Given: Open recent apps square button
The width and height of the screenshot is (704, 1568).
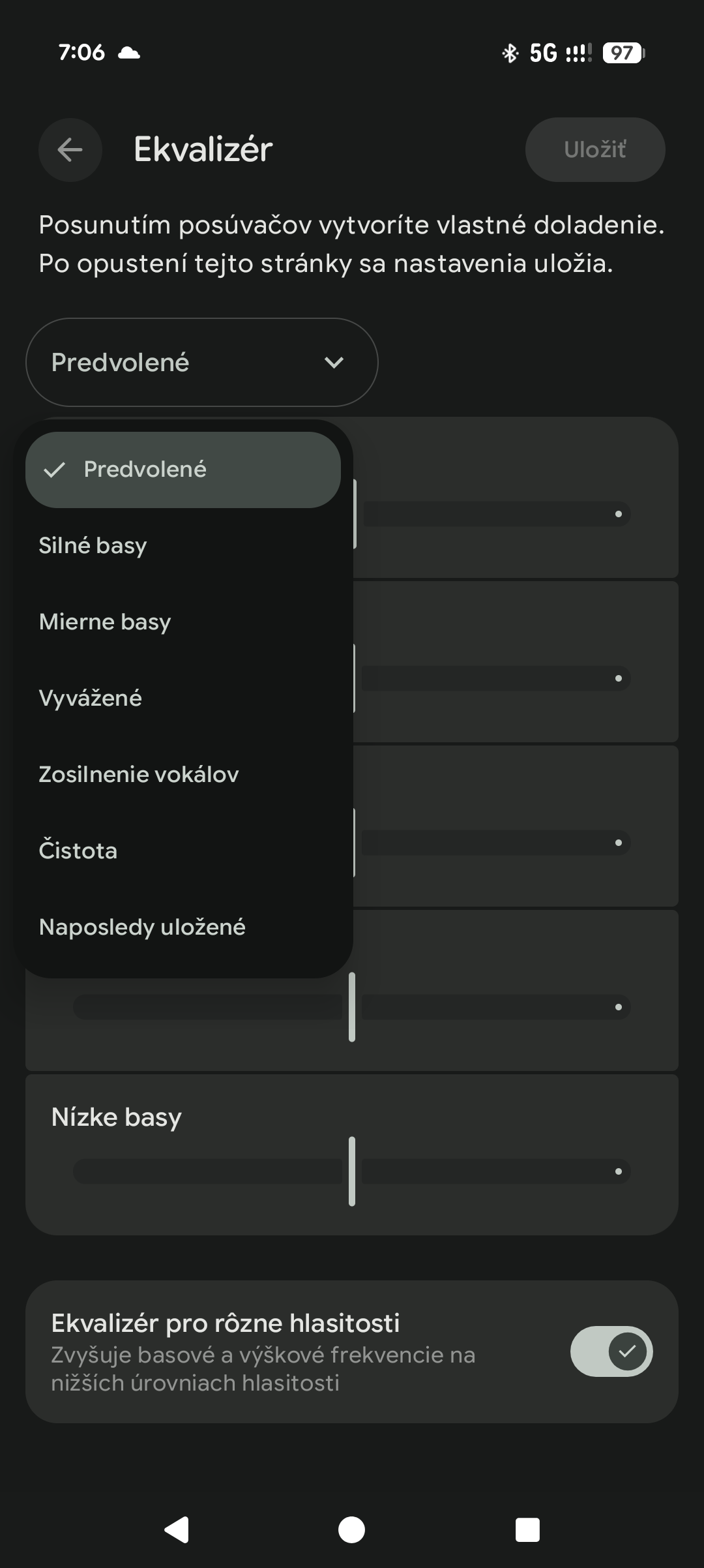Looking at the screenshot, I should point(527,1529).
